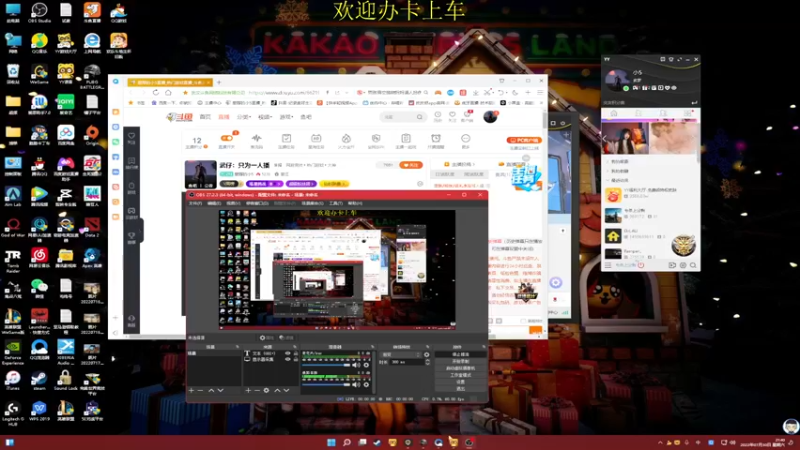This screenshot has height=450, width=800.
Task: Switch to the active Douyu browser tab
Action: coord(170,82)
